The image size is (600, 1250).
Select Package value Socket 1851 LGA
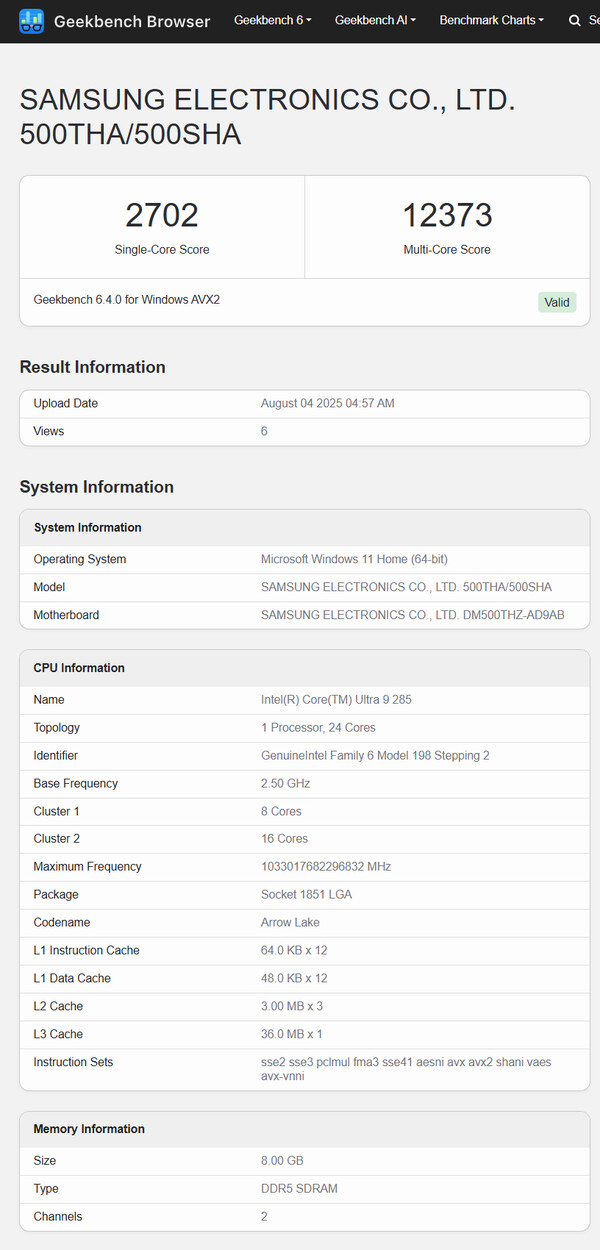306,895
